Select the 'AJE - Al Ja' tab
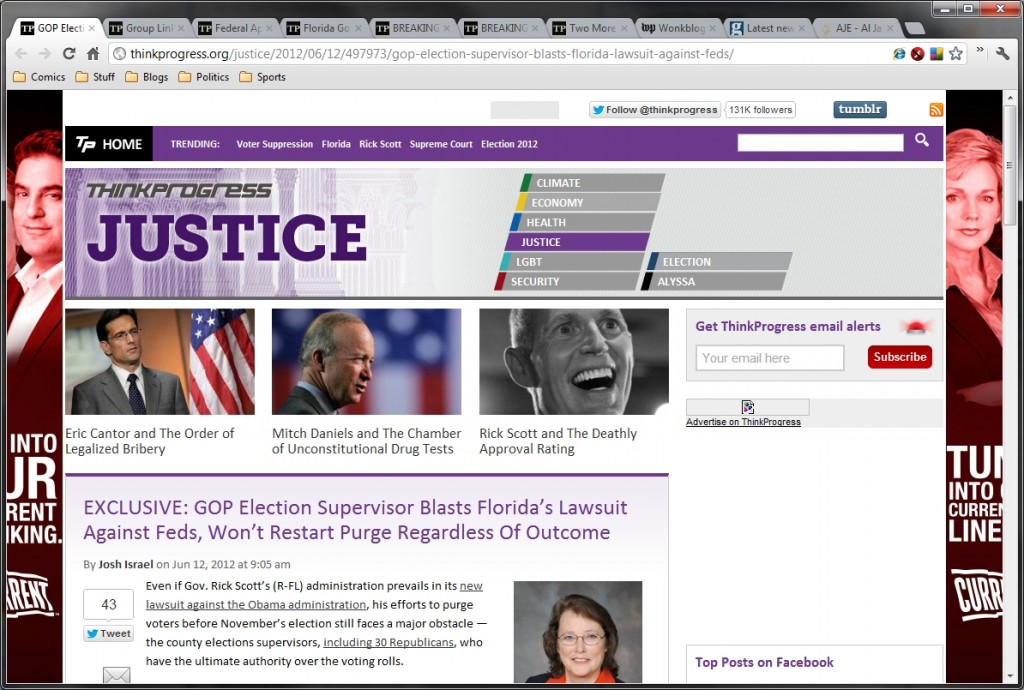 [857, 28]
